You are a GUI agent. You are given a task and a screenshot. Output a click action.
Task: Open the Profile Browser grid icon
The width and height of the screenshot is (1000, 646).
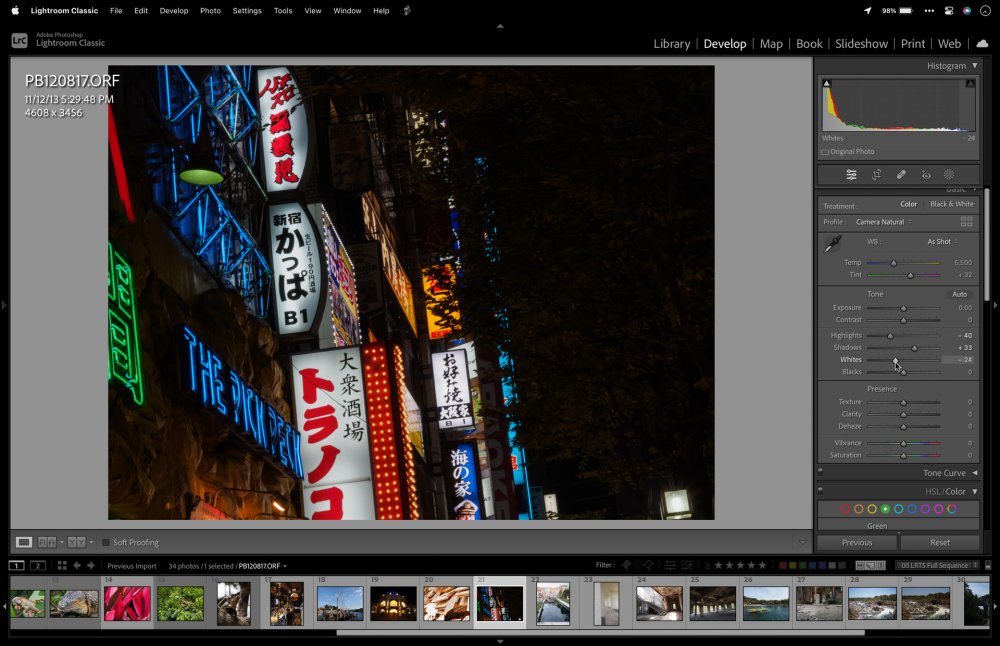(x=966, y=222)
